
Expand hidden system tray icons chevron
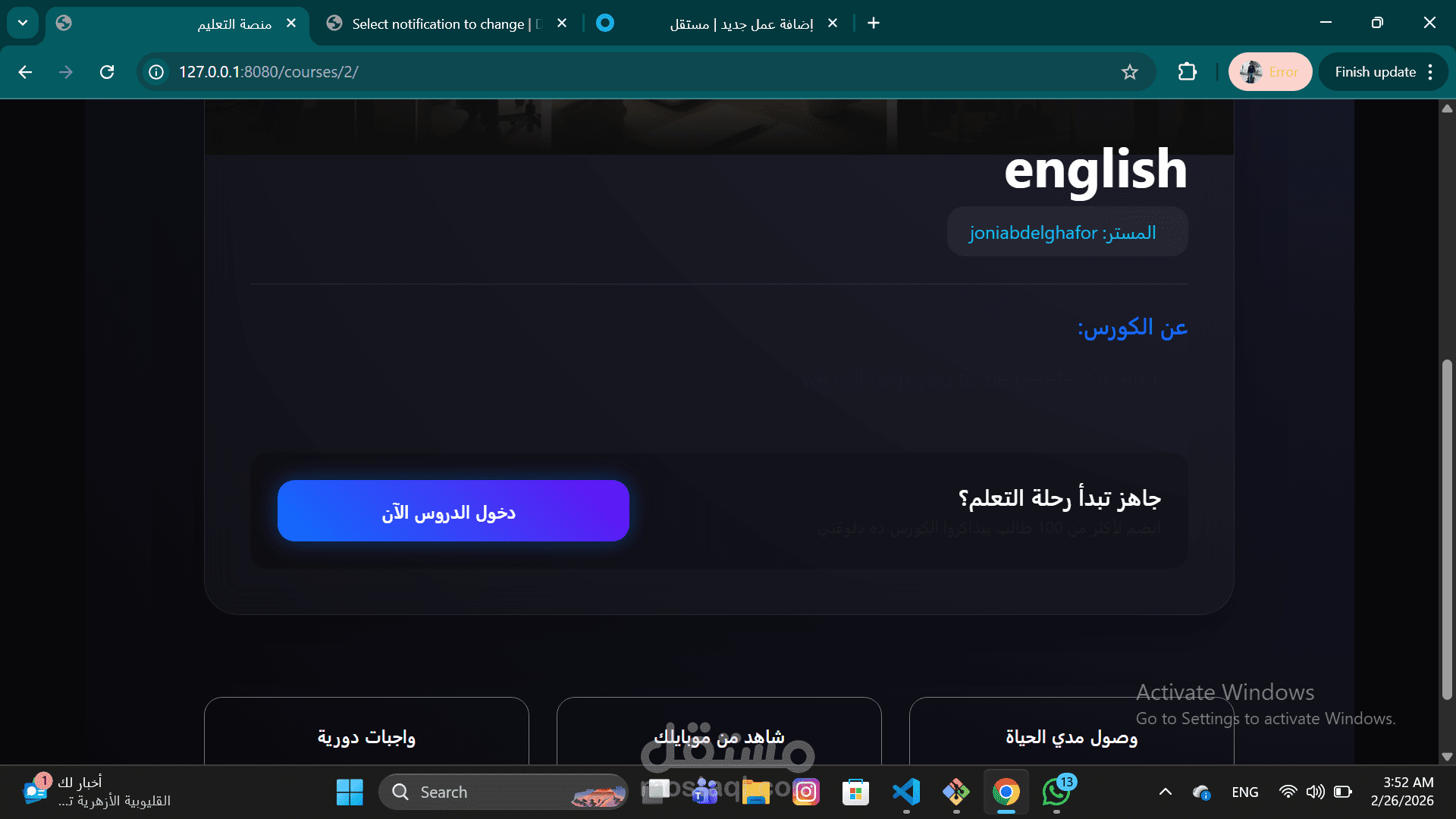tap(1166, 792)
